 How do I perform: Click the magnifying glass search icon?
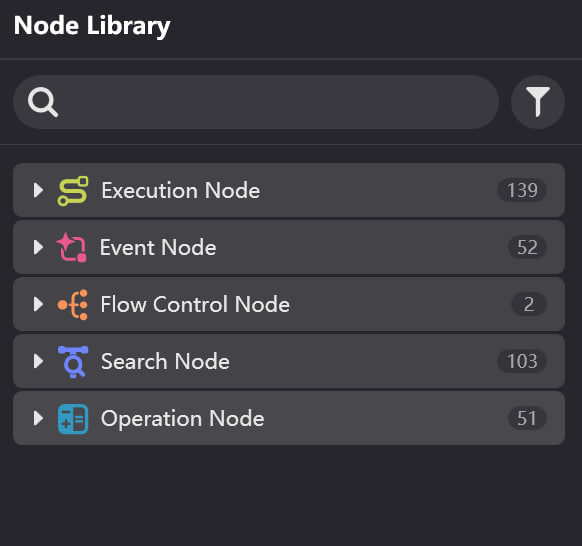(x=43, y=102)
